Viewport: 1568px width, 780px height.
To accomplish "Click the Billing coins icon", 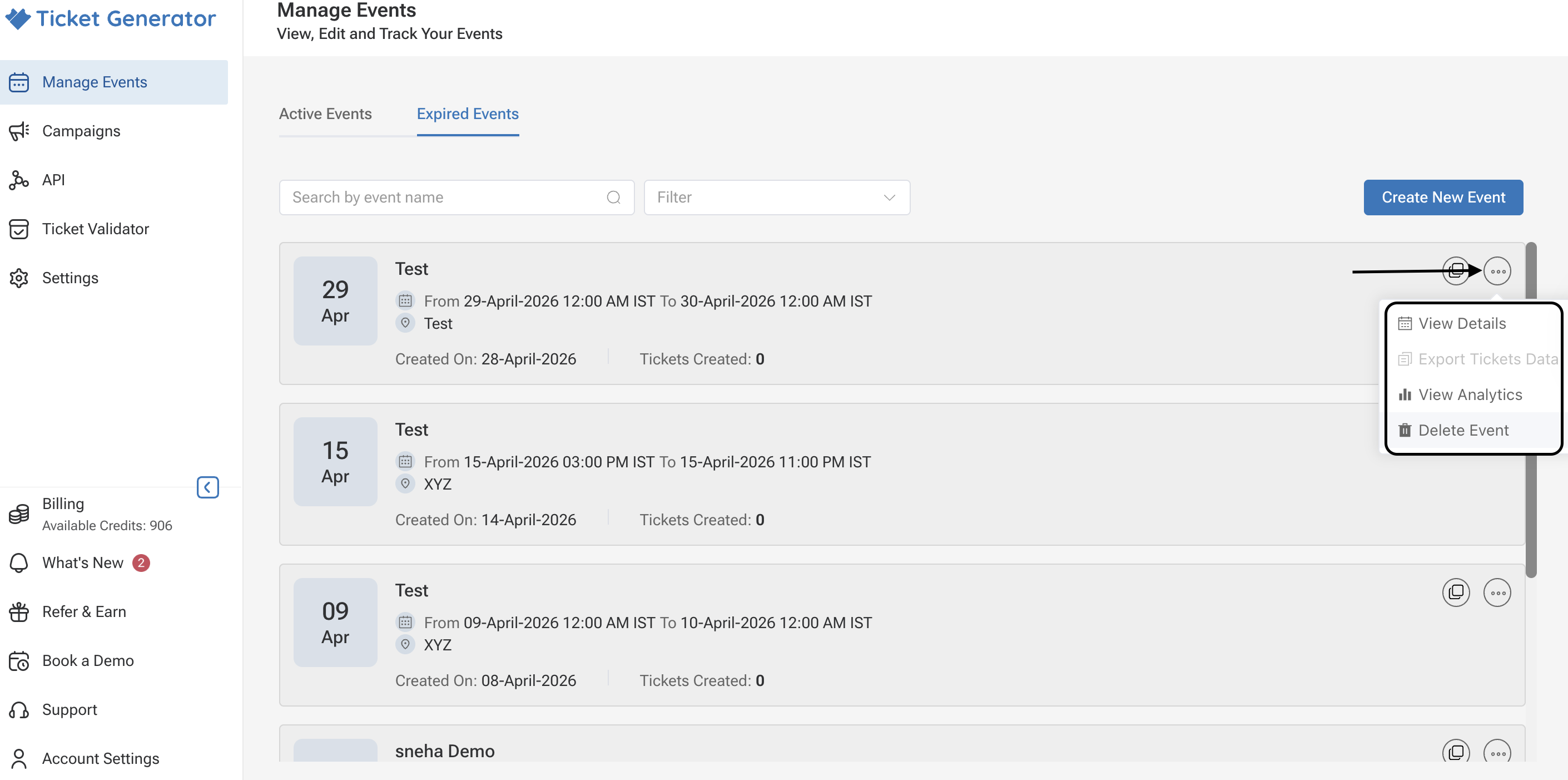I will pyautogui.click(x=19, y=514).
